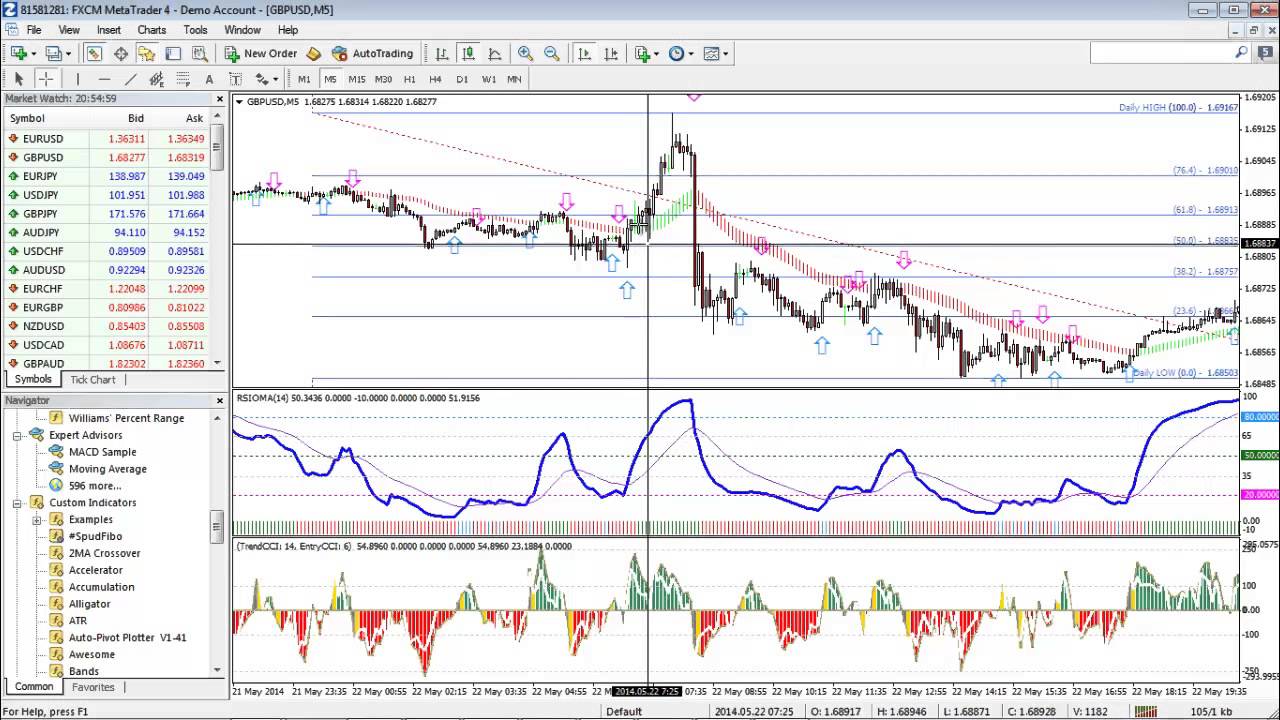1280x720 pixels.
Task: Pick the trendline drawing tool
Action: tap(130, 79)
